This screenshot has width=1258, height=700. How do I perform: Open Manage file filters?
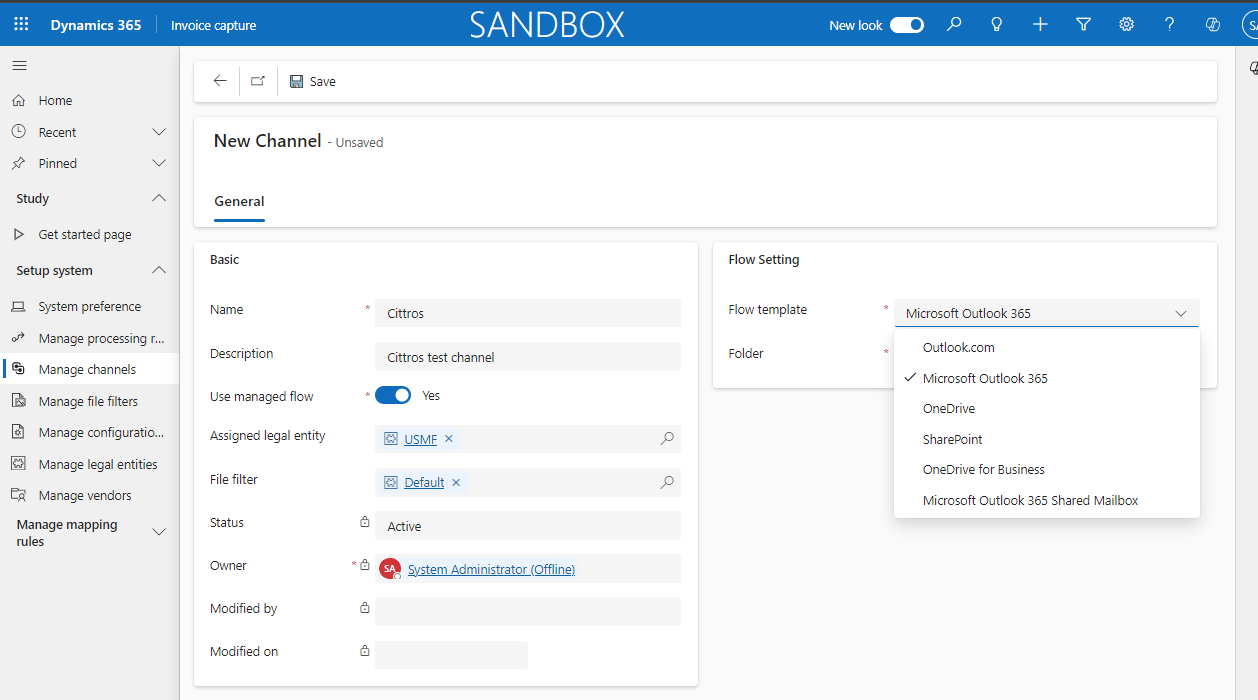coord(90,401)
